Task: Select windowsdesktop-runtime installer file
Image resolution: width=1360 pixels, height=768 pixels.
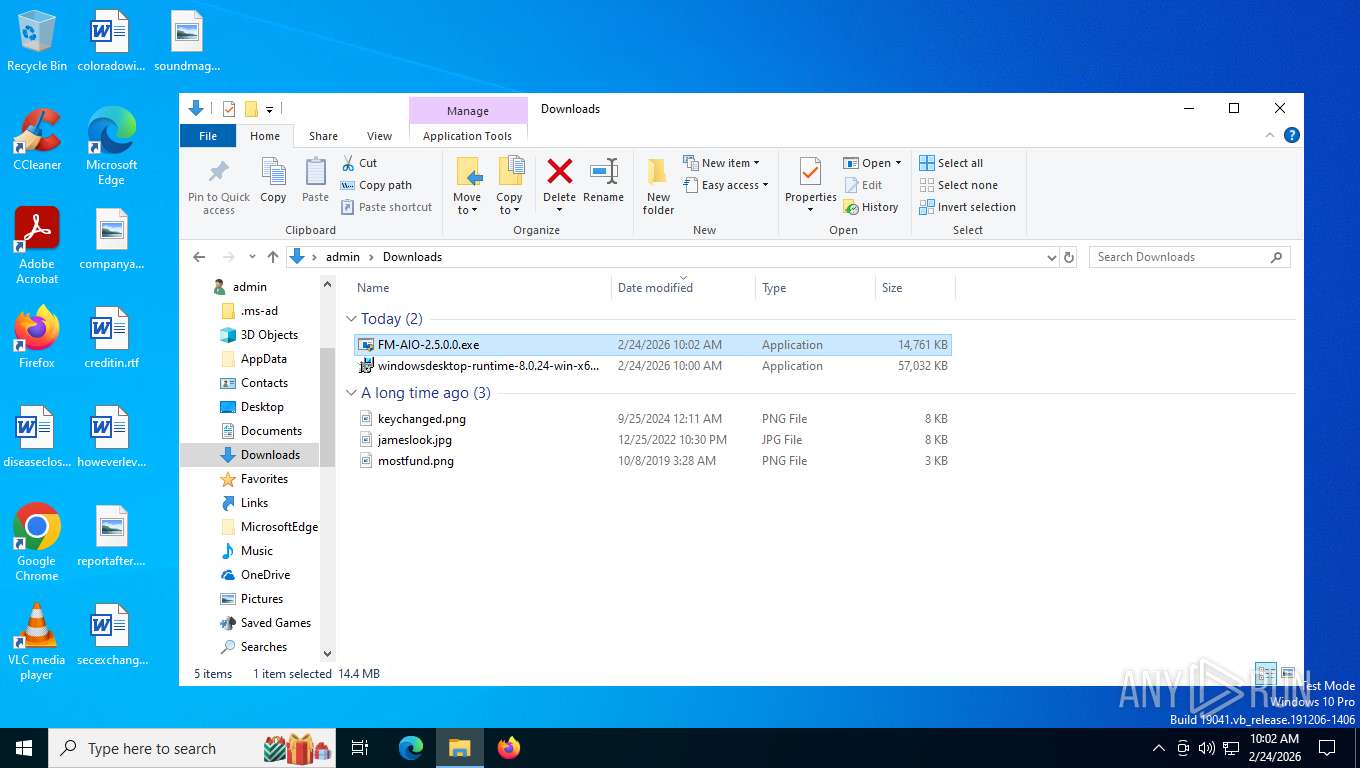Action: pyautogui.click(x=653, y=366)
